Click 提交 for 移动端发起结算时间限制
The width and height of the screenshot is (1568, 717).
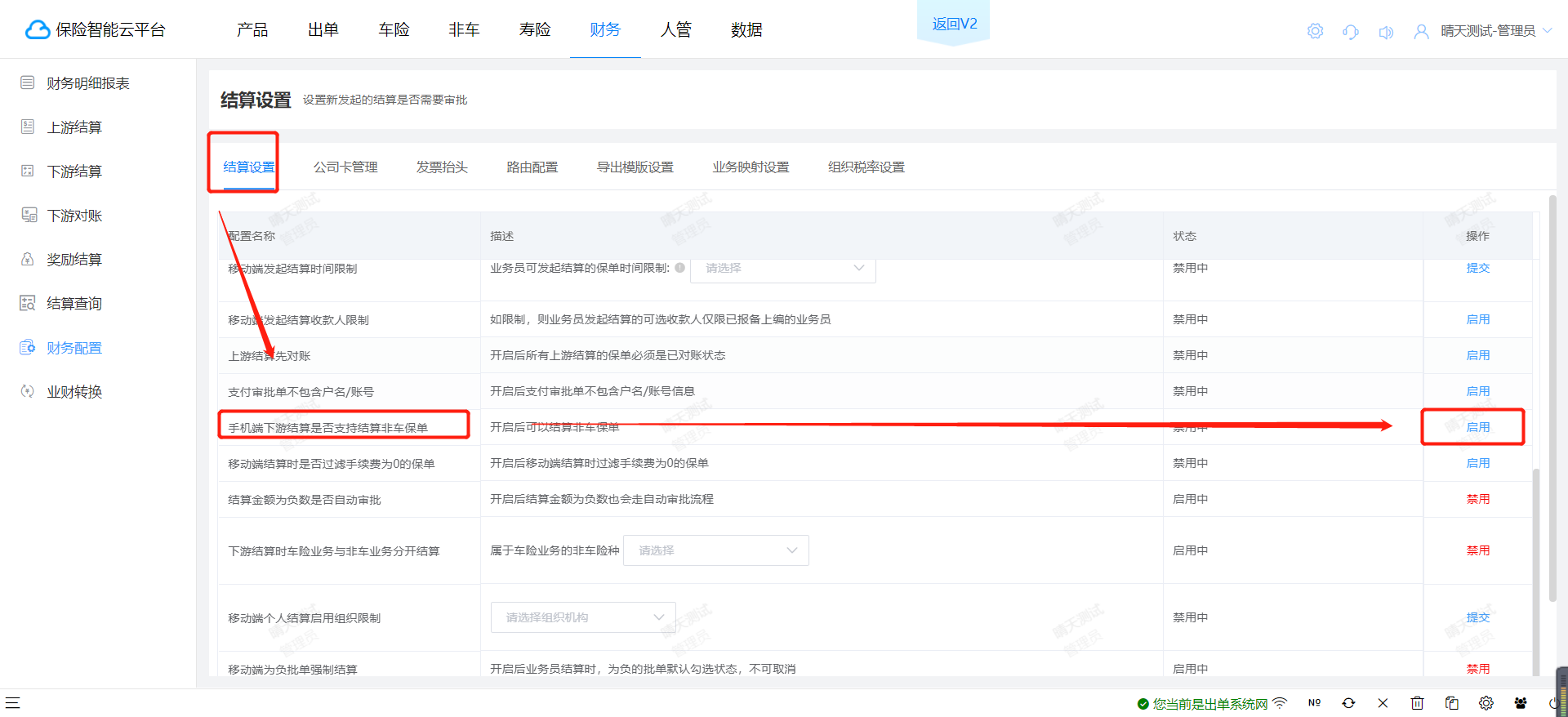1478,268
